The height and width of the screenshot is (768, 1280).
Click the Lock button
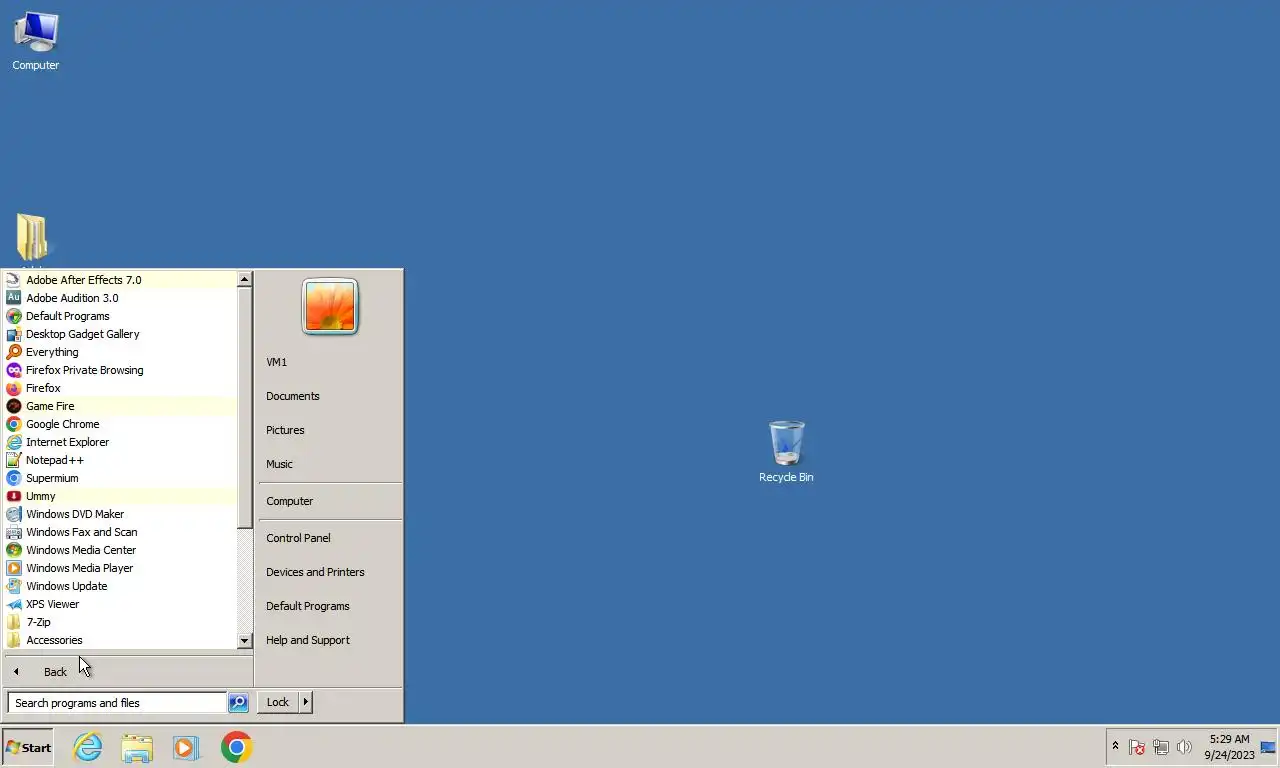(278, 702)
